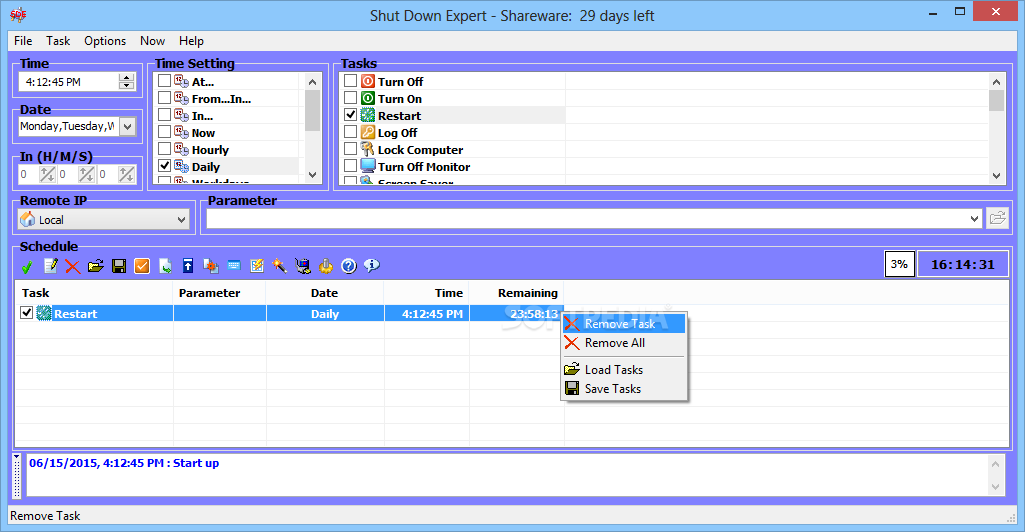
Task: Open the Now menu
Action: coord(152,41)
